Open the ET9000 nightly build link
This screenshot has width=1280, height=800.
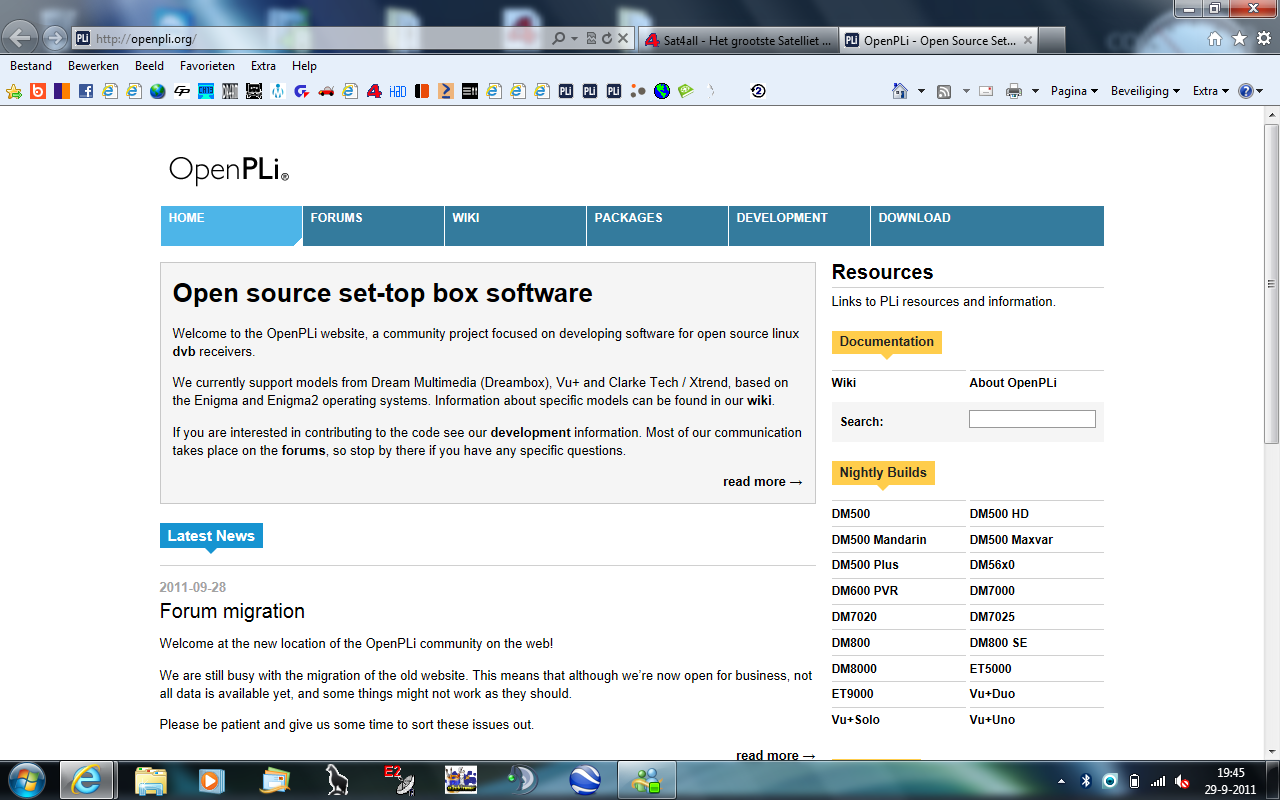[x=852, y=694]
